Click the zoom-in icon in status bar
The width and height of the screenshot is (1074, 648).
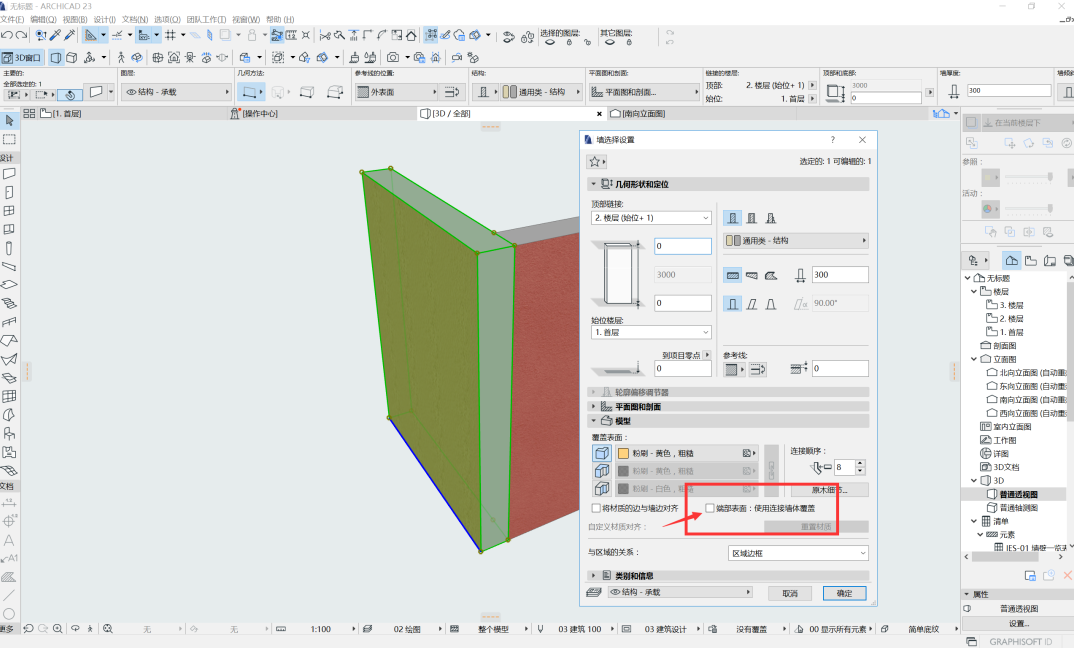(x=58, y=628)
